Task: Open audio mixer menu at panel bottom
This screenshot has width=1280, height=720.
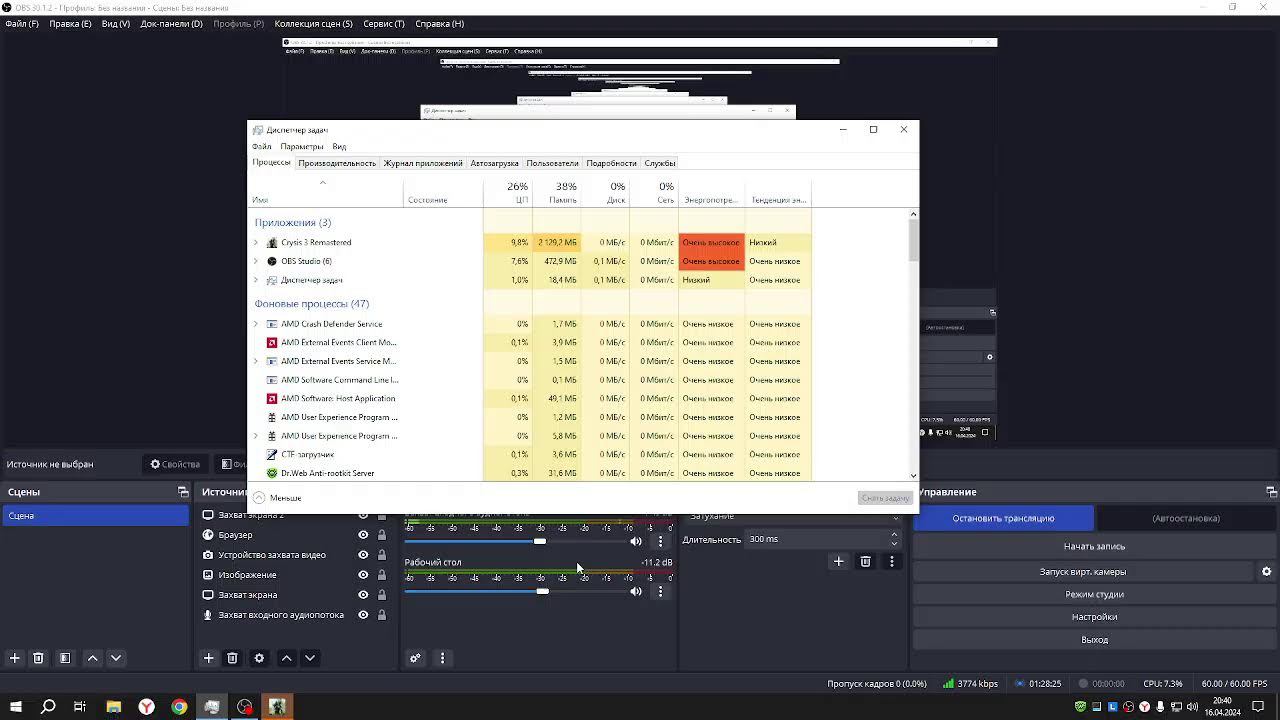Action: (442, 658)
